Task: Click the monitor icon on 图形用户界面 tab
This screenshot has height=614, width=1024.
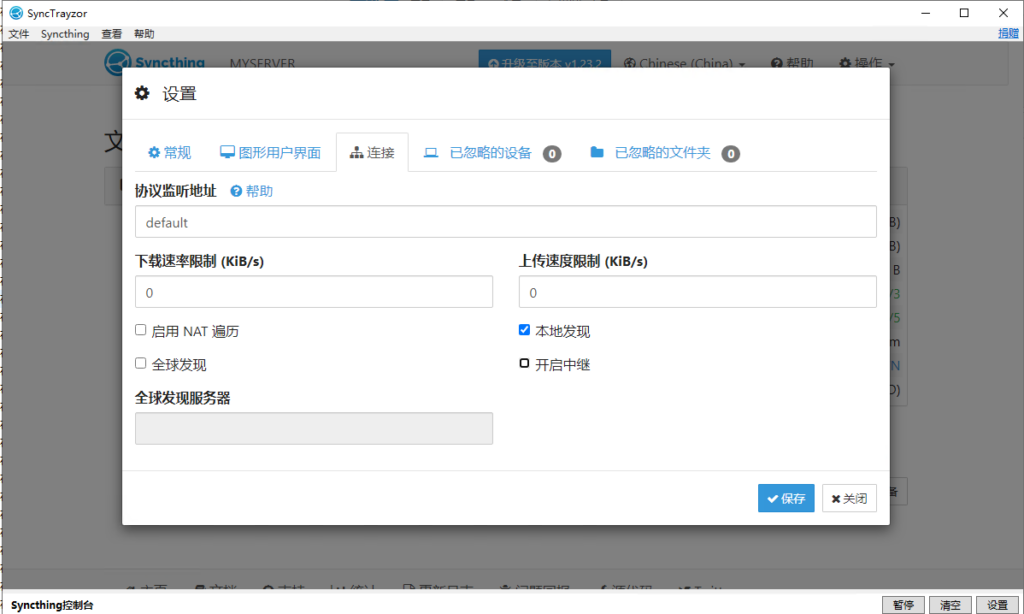Action: 227,152
